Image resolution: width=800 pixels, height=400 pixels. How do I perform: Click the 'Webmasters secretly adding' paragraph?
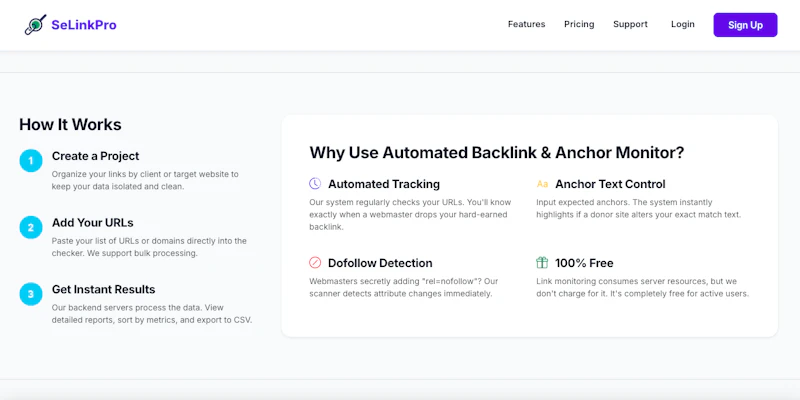coord(404,287)
